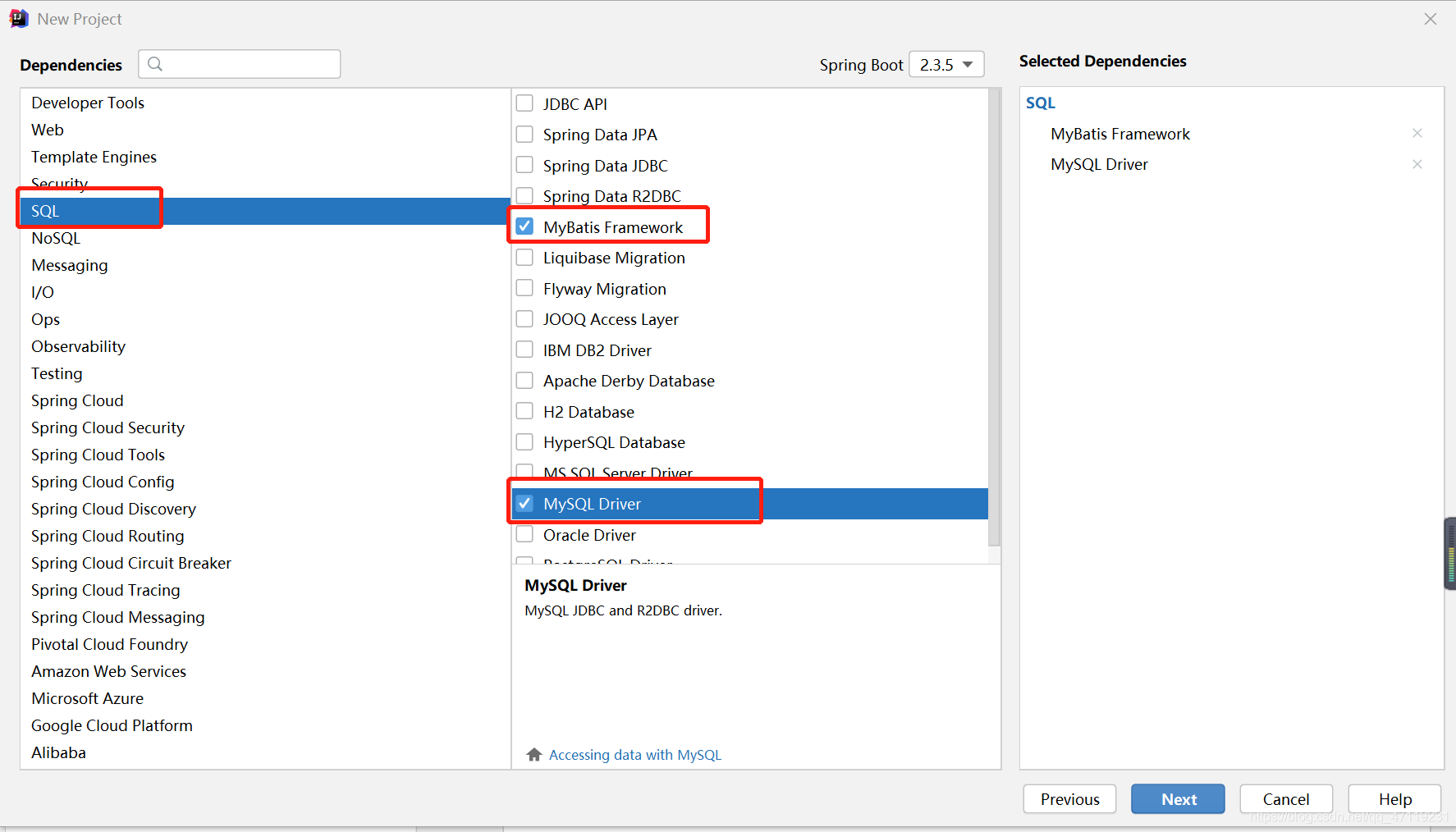
Task: Open Spring Cloud Discovery category
Action: pos(265,509)
